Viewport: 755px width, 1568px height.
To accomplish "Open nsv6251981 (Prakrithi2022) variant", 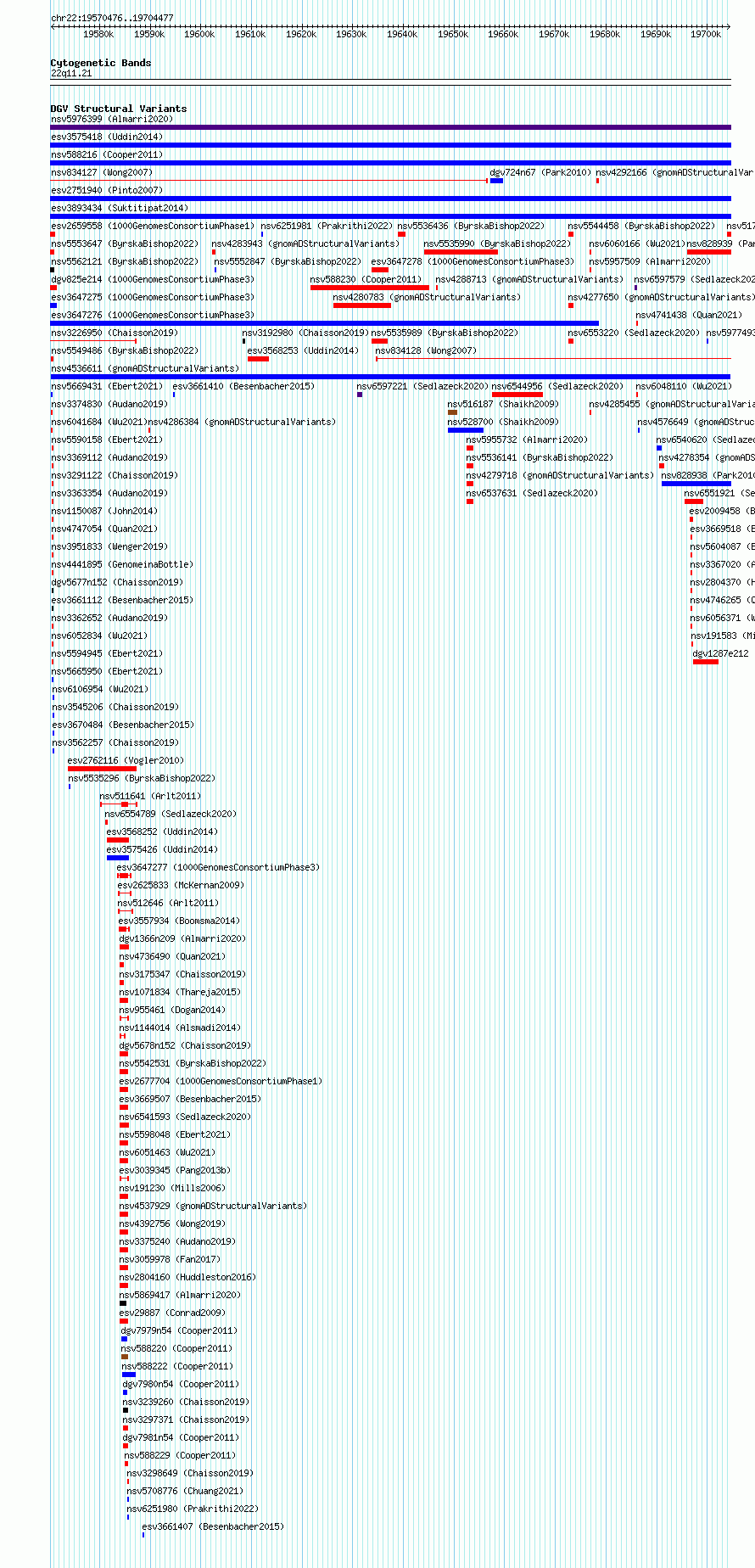I will coord(327,226).
